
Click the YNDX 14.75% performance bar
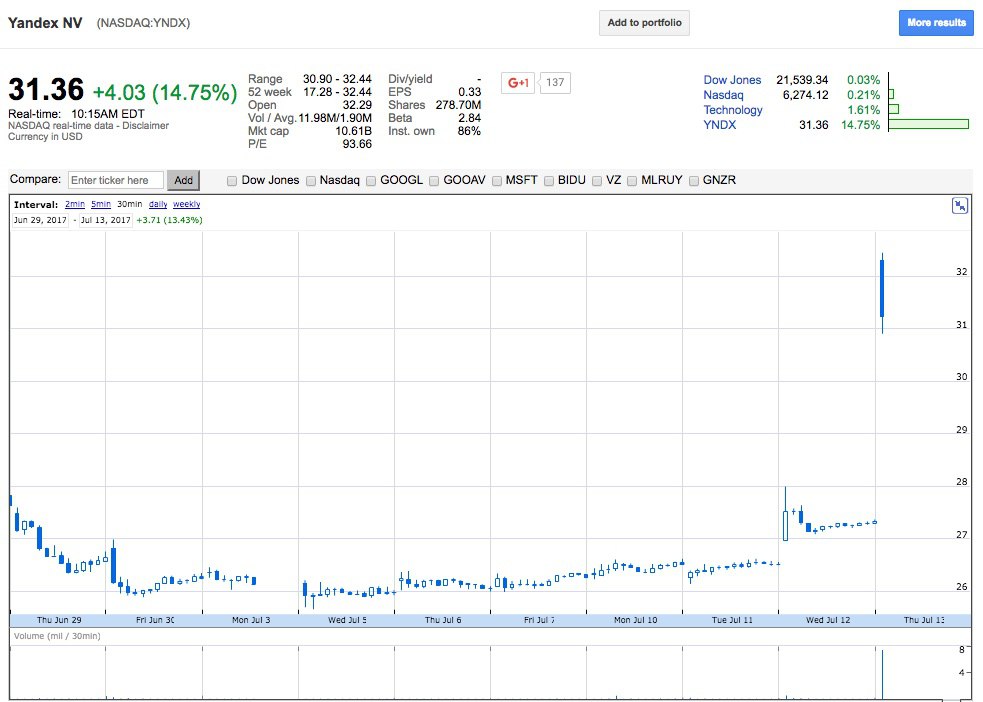(x=928, y=124)
